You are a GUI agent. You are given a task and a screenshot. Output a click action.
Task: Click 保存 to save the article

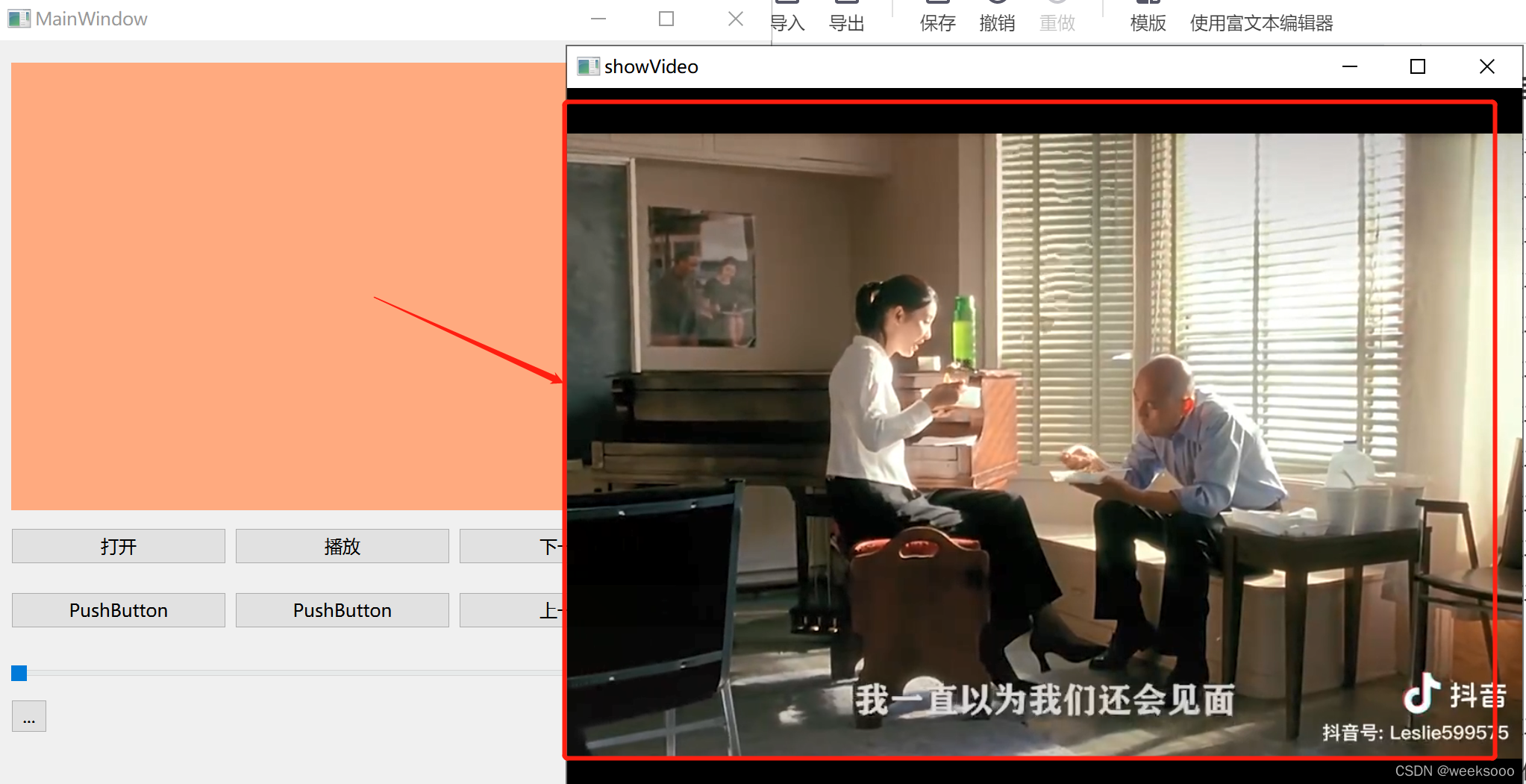tap(938, 23)
